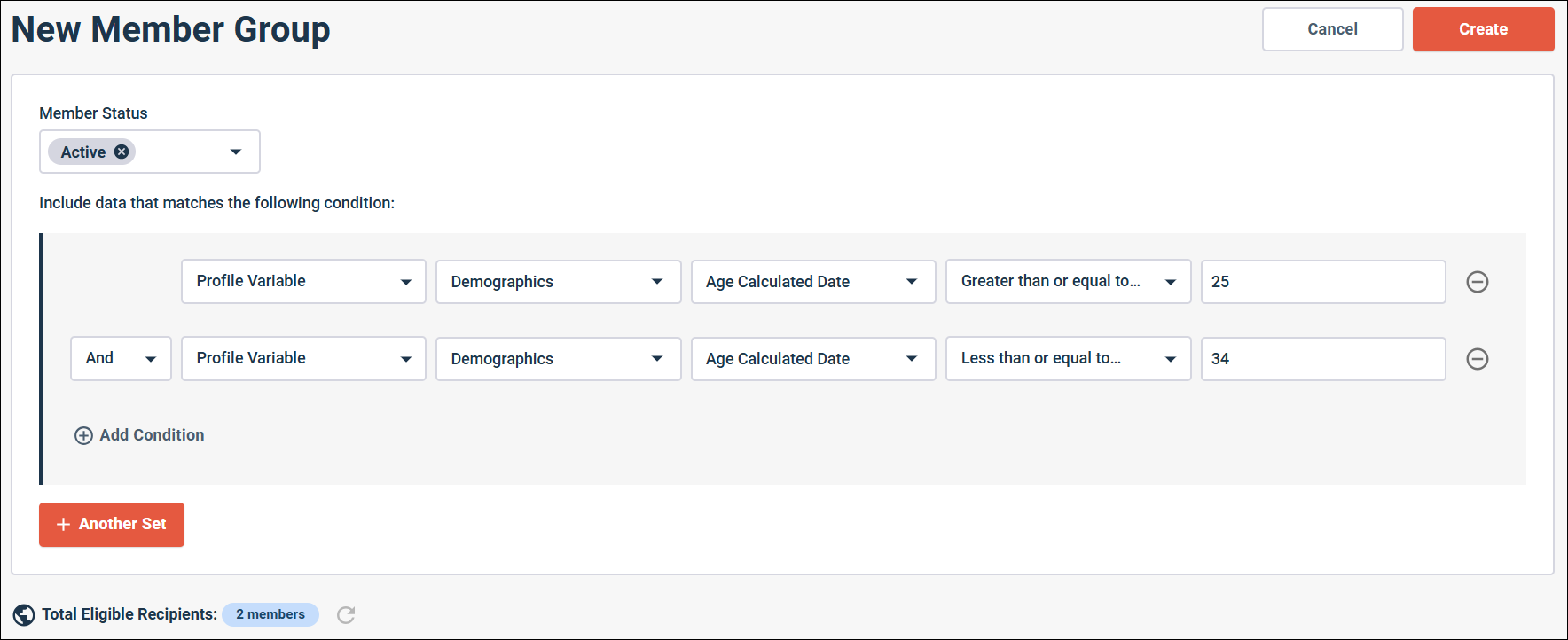This screenshot has width=1568, height=640.
Task: Remove the Active status chip
Action: (x=122, y=152)
